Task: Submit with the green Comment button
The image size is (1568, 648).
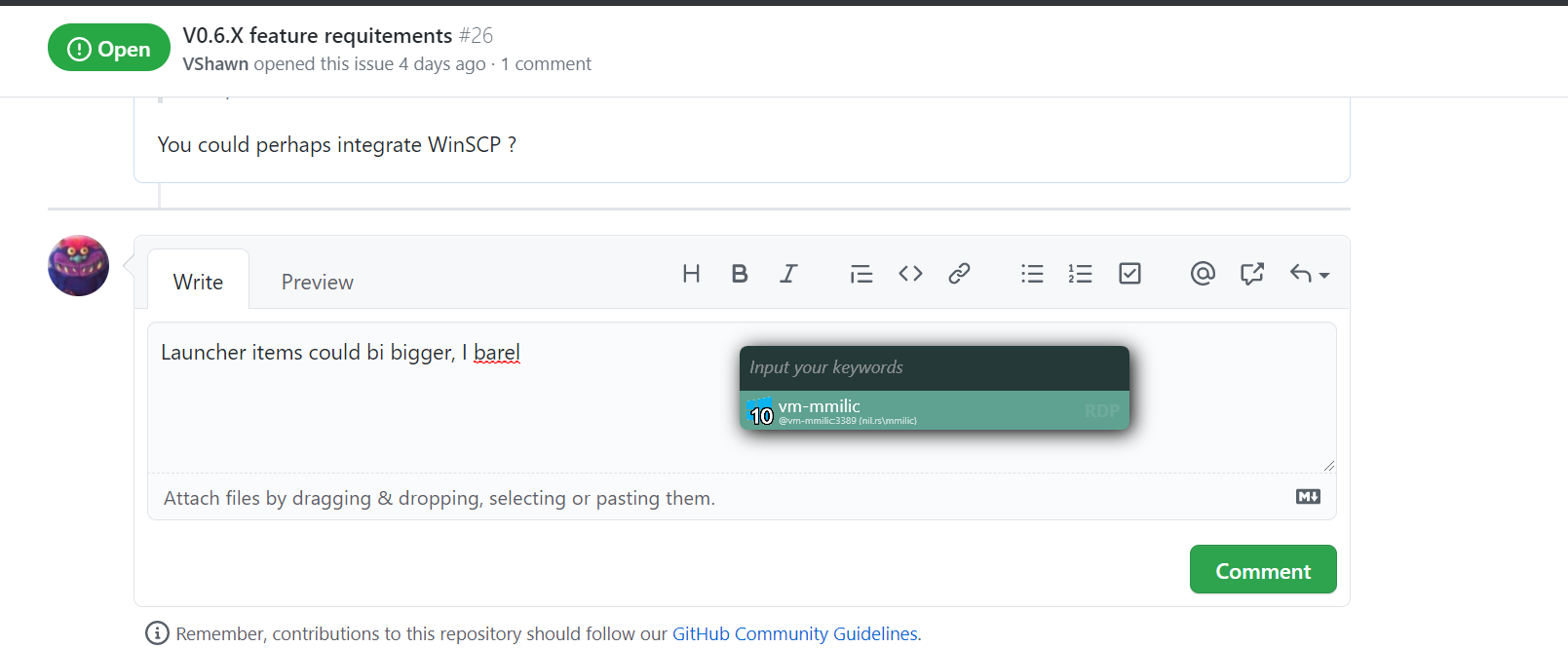Action: 1263,570
